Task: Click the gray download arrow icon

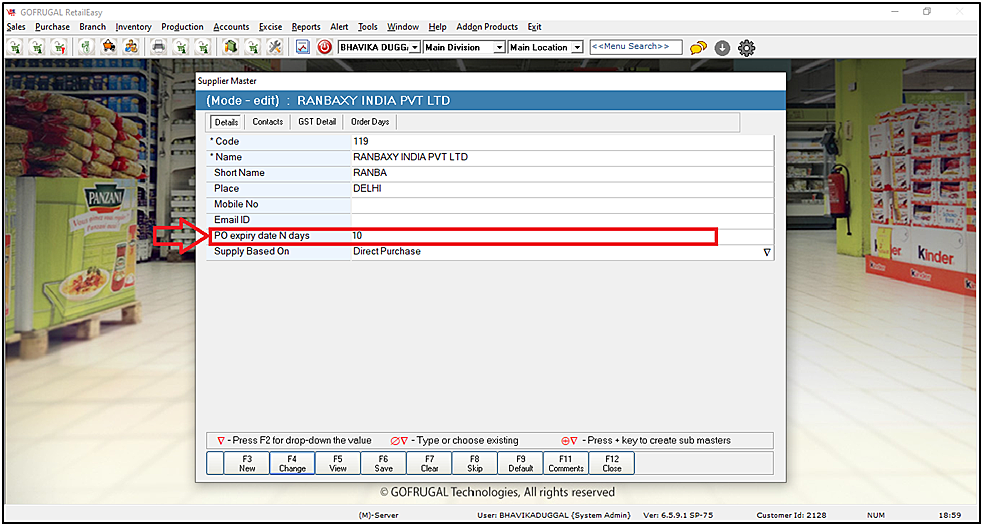Action: coord(722,47)
